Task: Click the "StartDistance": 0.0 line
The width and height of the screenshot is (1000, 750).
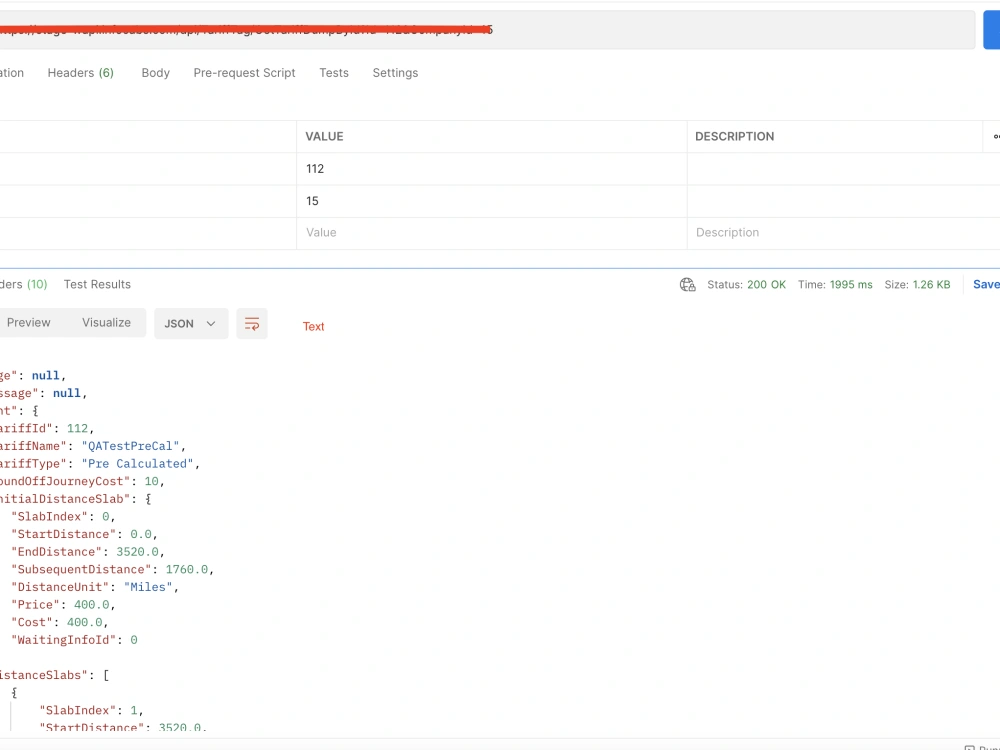Action: (84, 534)
